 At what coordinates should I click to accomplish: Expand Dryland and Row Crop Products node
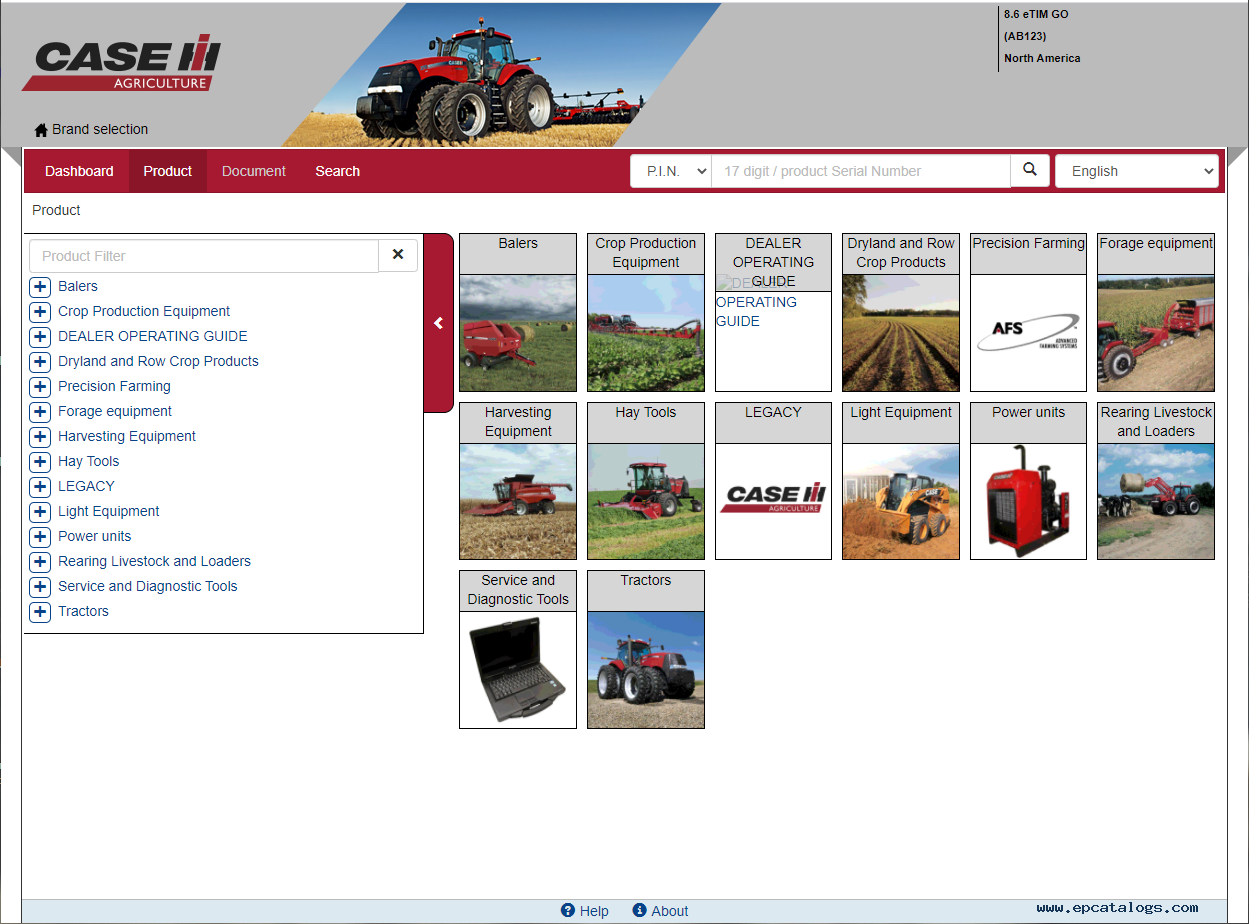click(40, 361)
